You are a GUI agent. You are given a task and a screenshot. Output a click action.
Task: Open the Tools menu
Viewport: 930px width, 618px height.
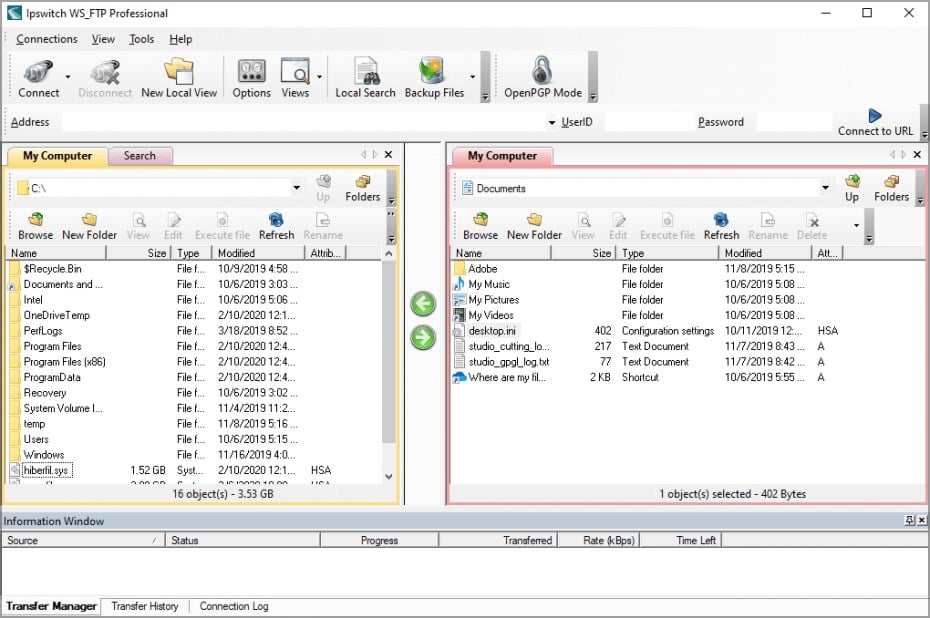142,39
